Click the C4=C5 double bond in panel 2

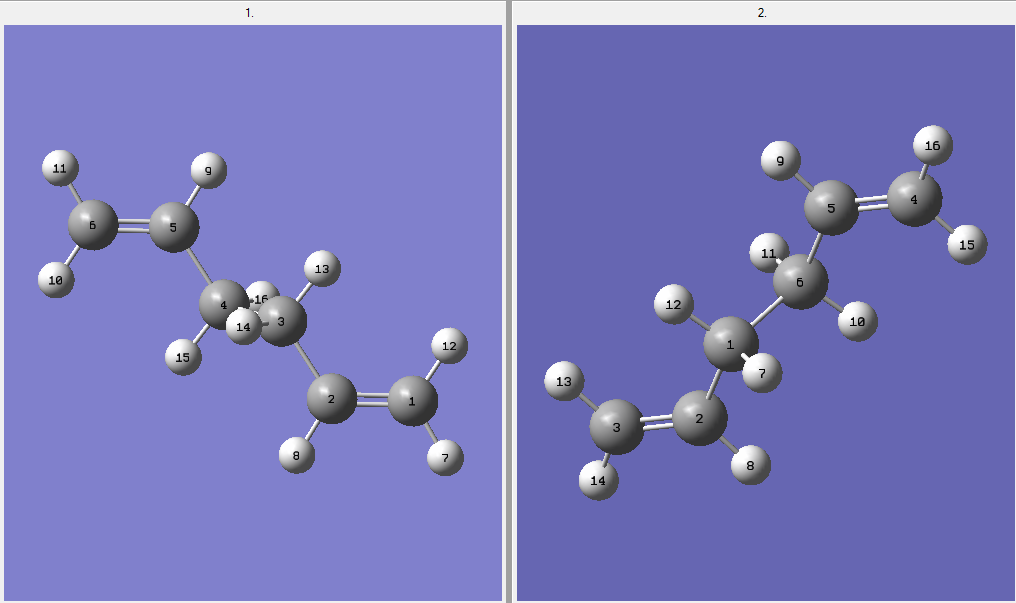(x=873, y=203)
